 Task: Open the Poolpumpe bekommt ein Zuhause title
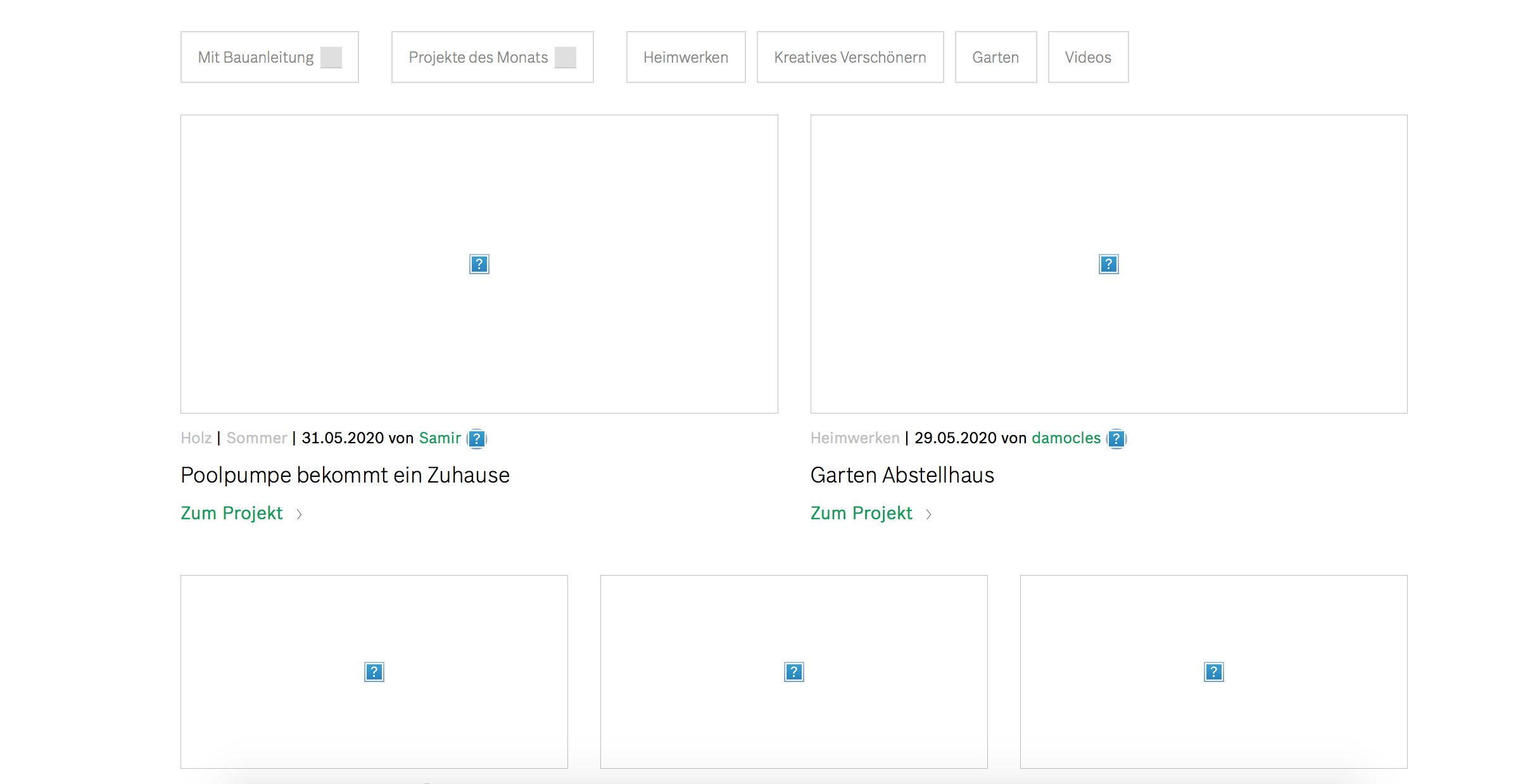point(345,475)
